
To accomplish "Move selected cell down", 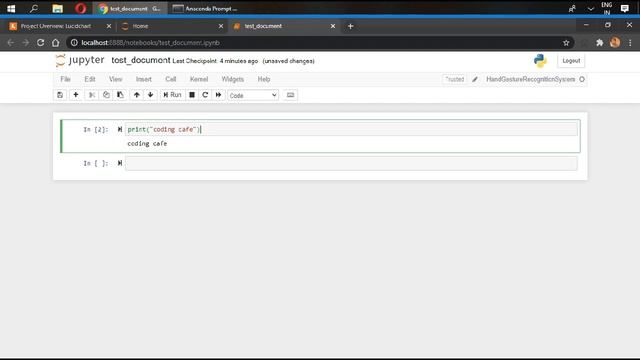I will (151, 95).
